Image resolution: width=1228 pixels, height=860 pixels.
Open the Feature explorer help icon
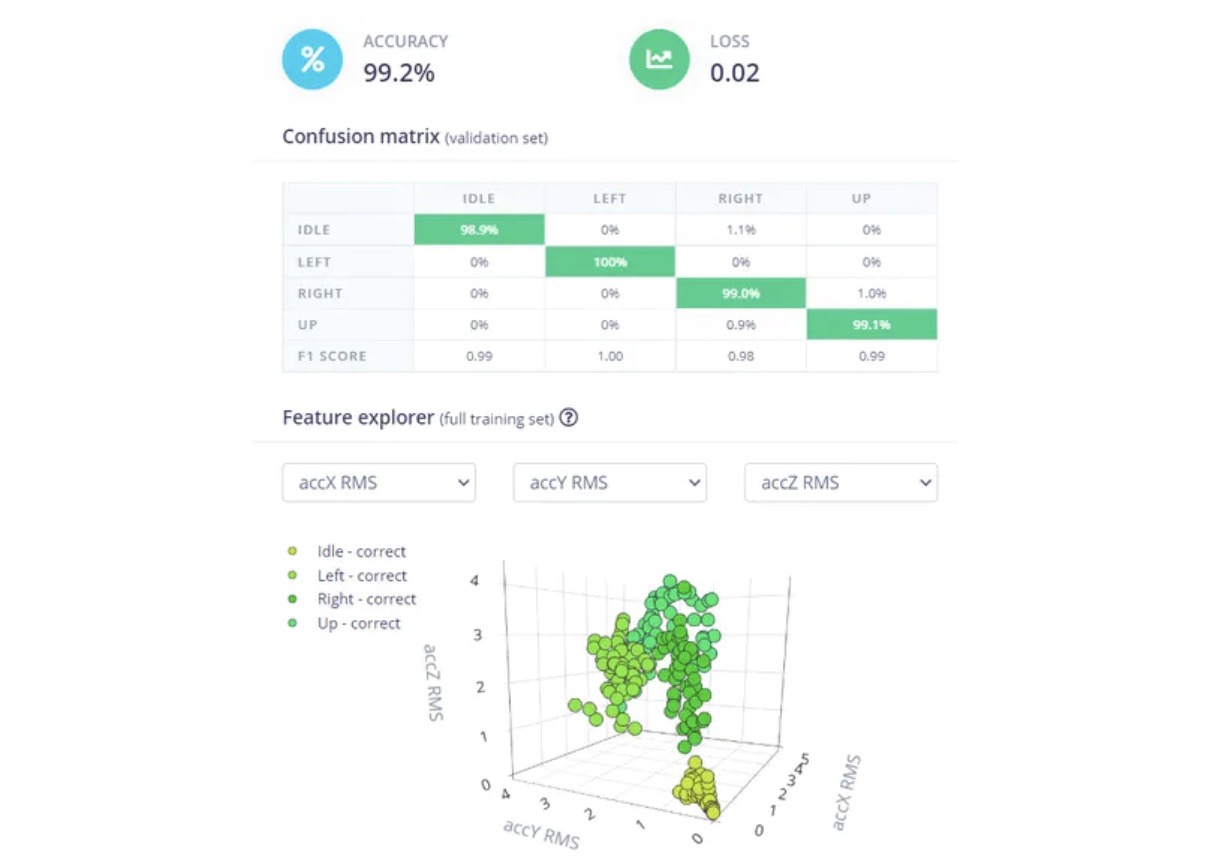568,418
